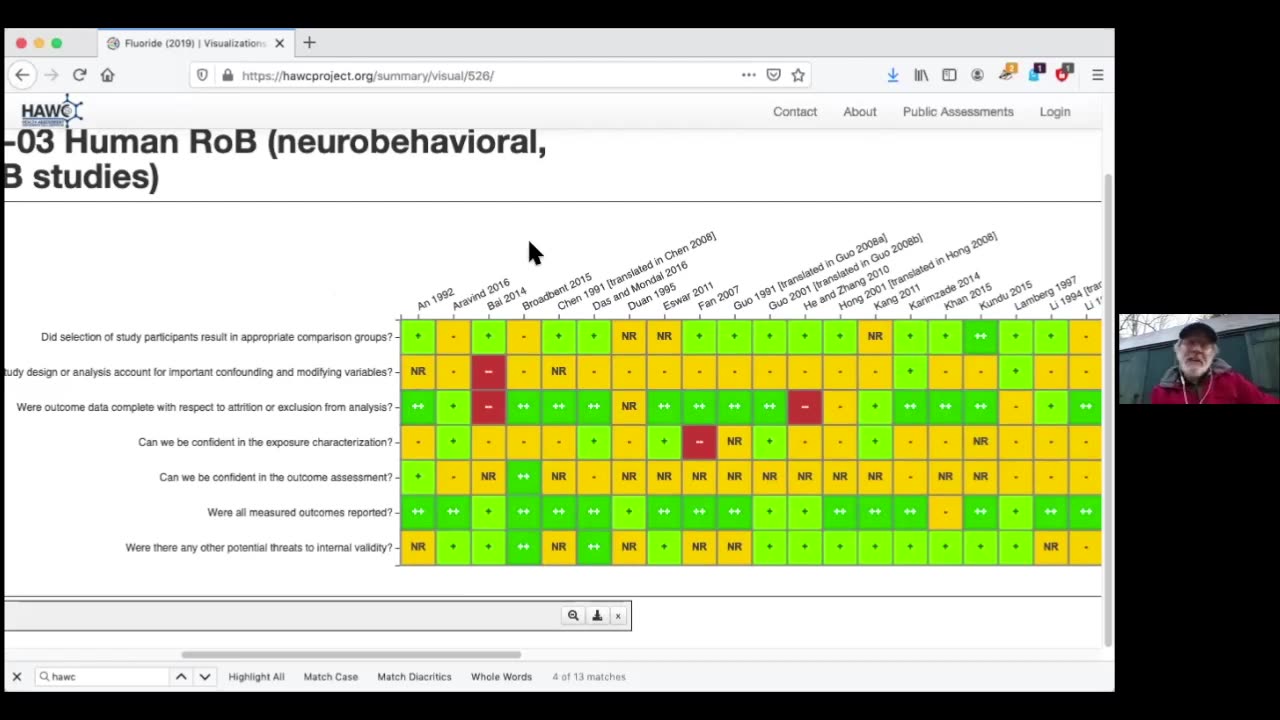
Task: Click the webcam video thumbnail
Action: click(x=1199, y=359)
